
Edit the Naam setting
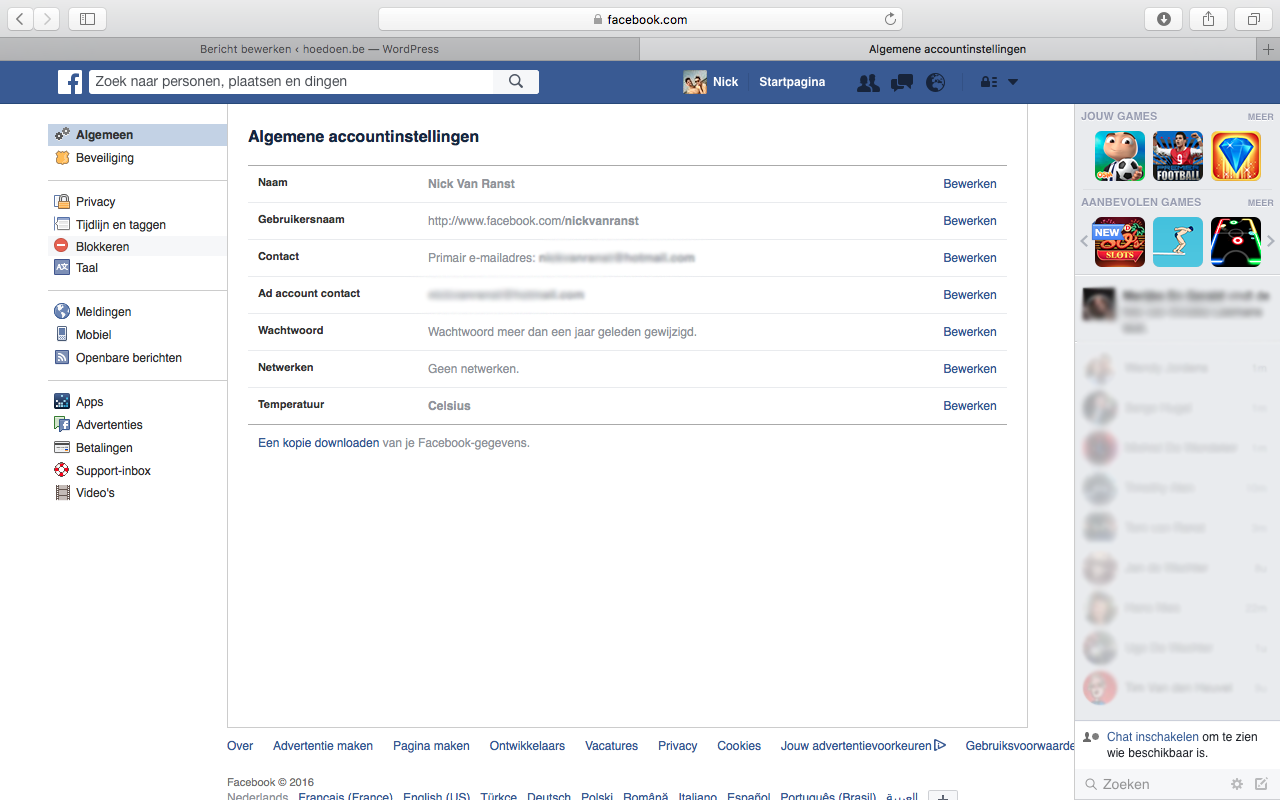pyautogui.click(x=970, y=184)
